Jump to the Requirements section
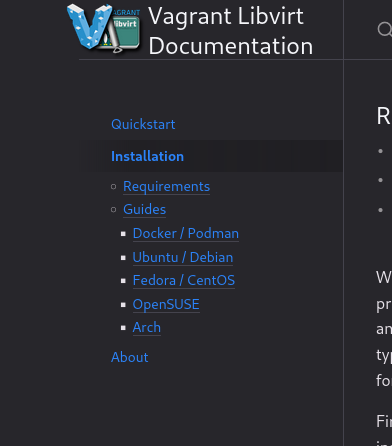 [166, 186]
